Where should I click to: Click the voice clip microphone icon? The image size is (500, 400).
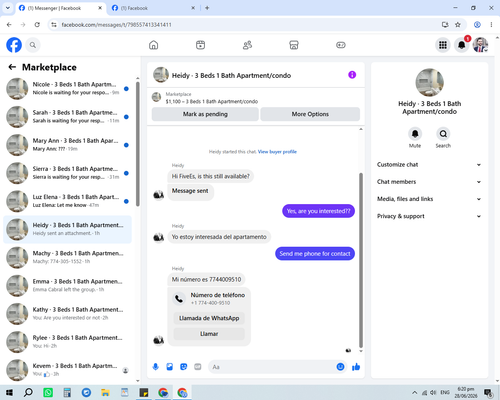(155, 367)
